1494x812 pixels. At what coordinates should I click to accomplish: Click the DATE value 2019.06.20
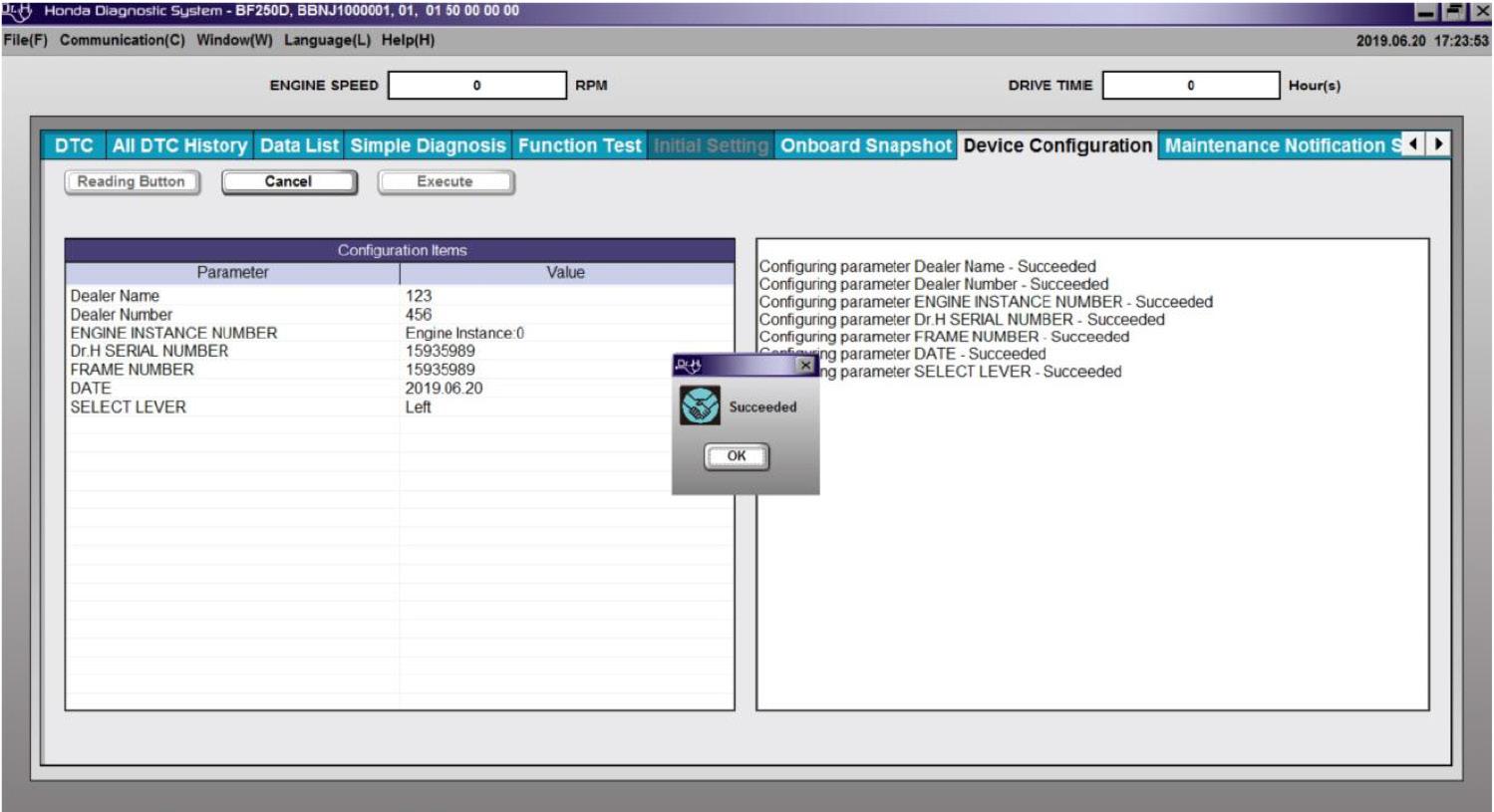444,389
